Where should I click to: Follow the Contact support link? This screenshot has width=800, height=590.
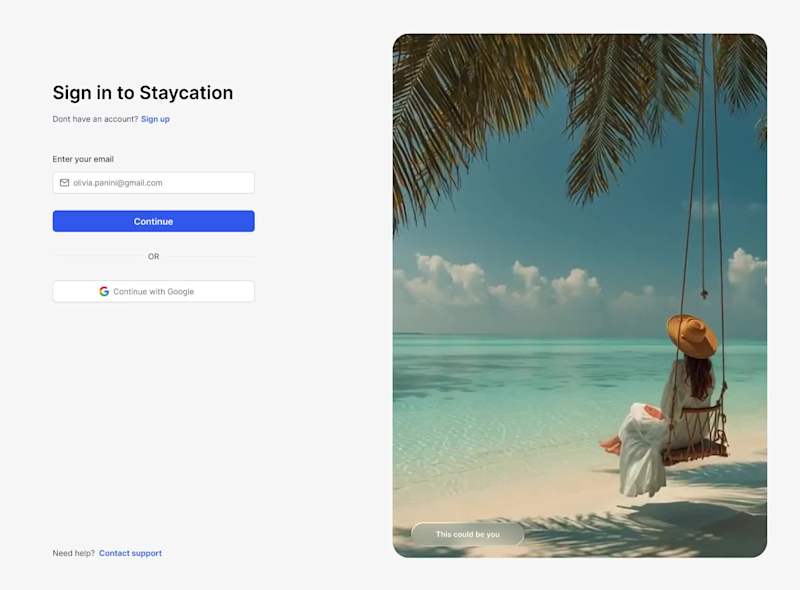tap(130, 553)
